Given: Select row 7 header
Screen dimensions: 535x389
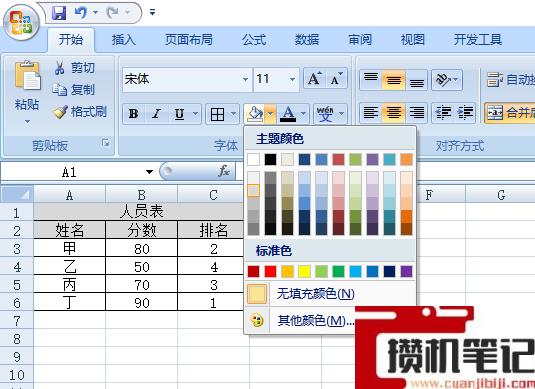Looking at the screenshot, I should tap(17, 321).
